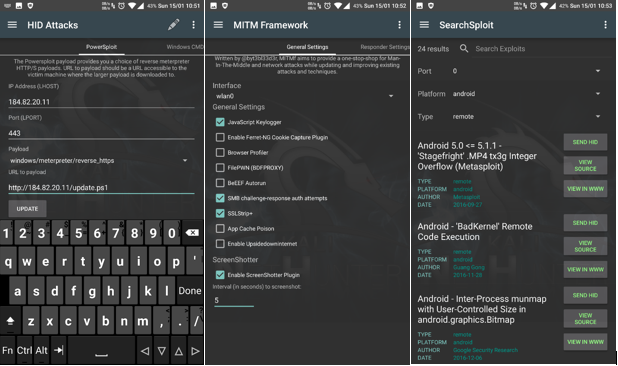
Task: Tap shield icon in SearchSploit status bar
Action: tap(431, 6)
